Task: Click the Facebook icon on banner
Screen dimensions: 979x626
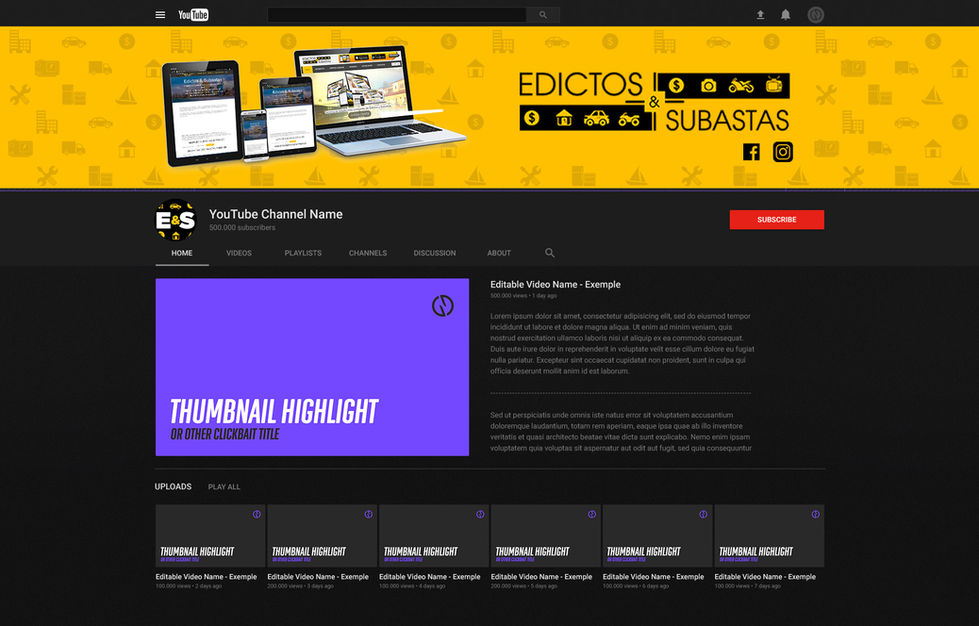Action: tap(751, 152)
